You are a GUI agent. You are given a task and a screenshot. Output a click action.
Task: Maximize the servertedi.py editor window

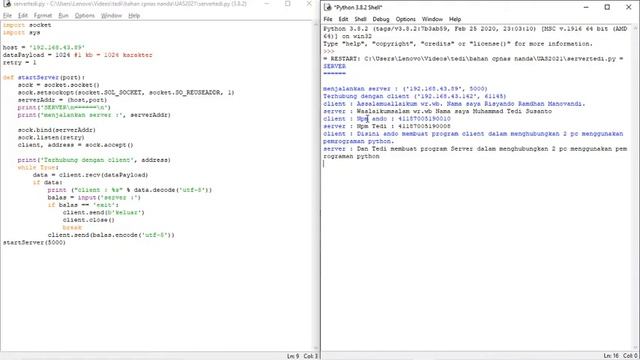tap(288, 4)
